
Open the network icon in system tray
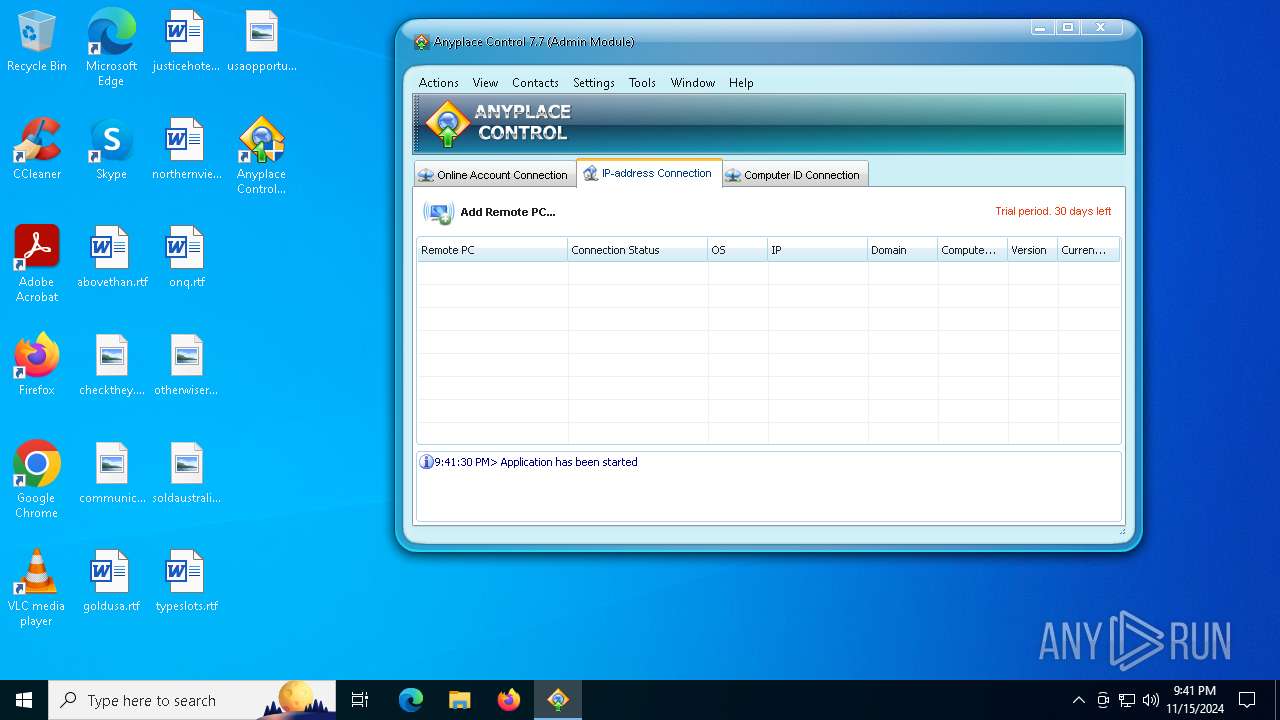click(1127, 700)
